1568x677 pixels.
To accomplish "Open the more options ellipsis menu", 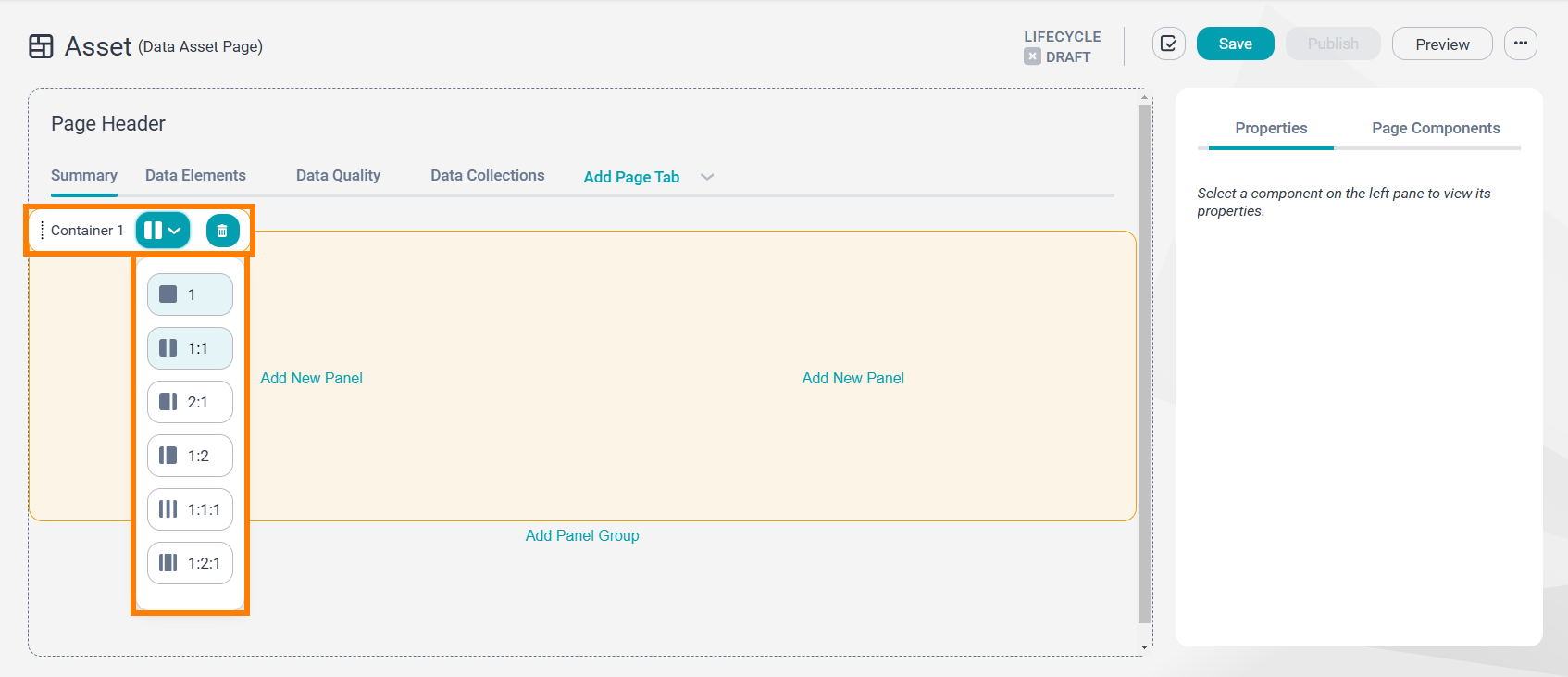I will [1520, 44].
